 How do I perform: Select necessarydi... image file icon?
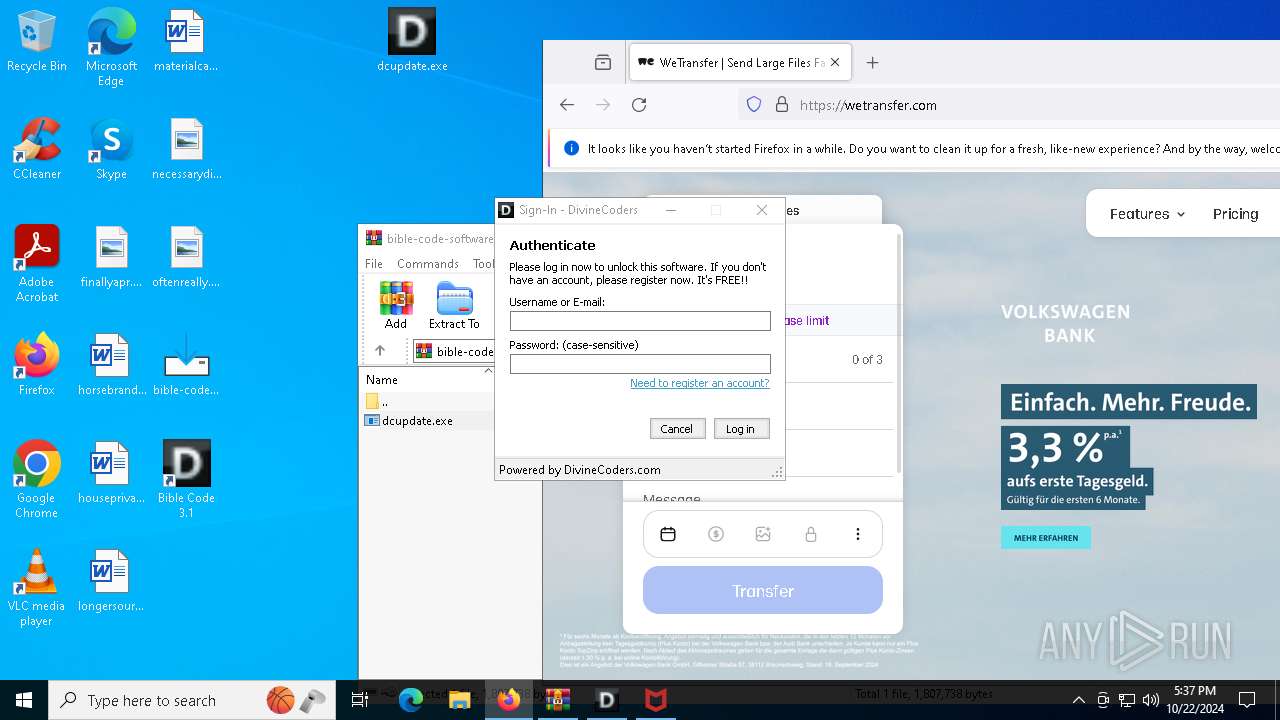tap(186, 149)
